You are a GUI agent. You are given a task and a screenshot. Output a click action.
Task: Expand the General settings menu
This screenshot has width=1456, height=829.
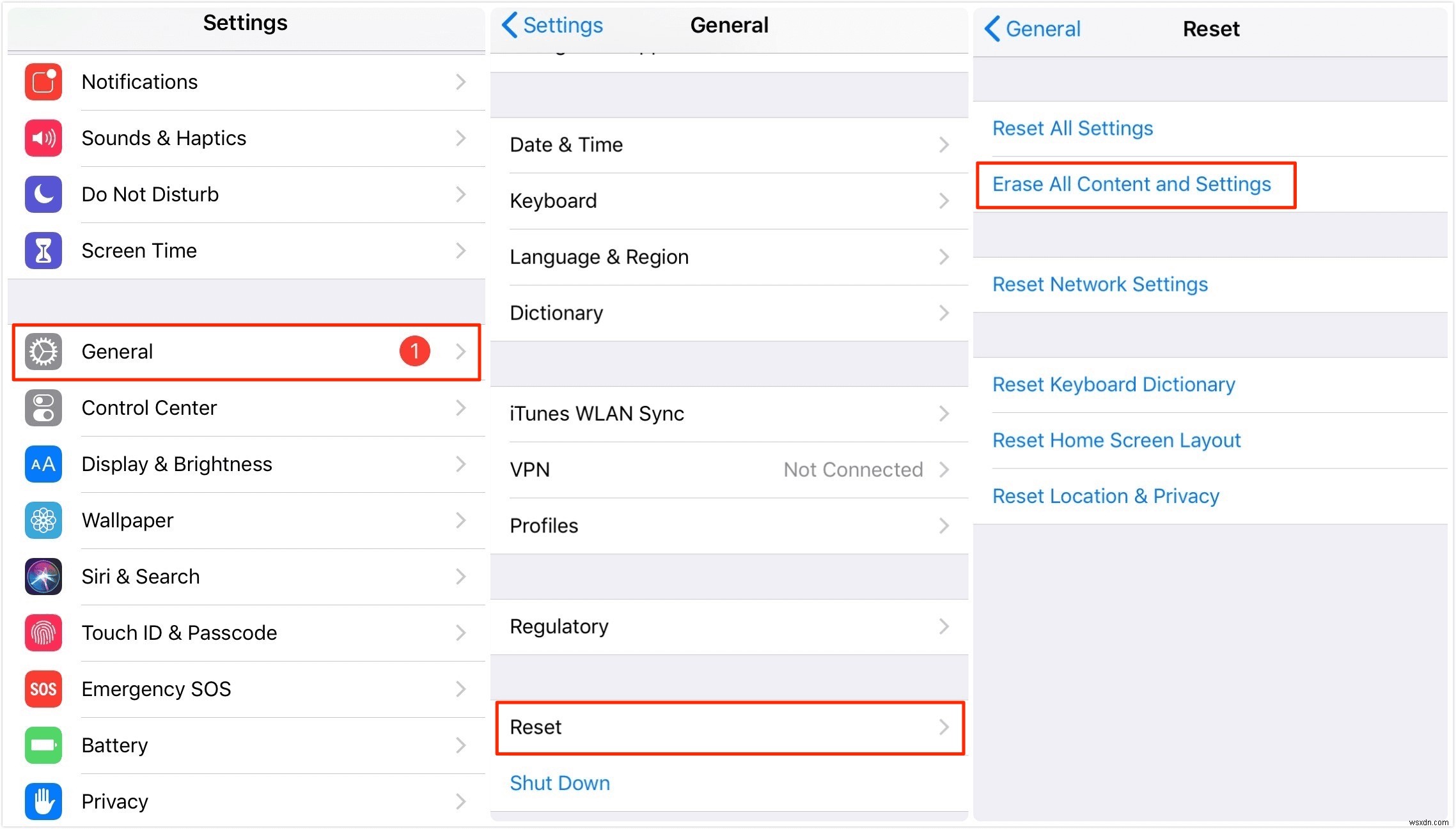pyautogui.click(x=246, y=351)
